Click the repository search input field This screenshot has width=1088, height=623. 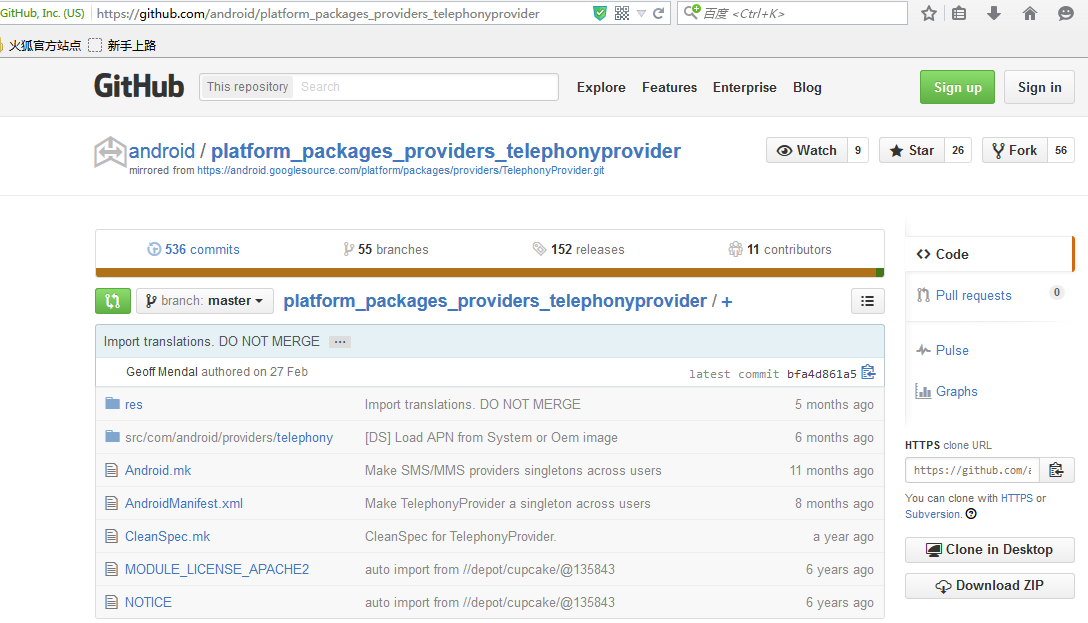425,87
